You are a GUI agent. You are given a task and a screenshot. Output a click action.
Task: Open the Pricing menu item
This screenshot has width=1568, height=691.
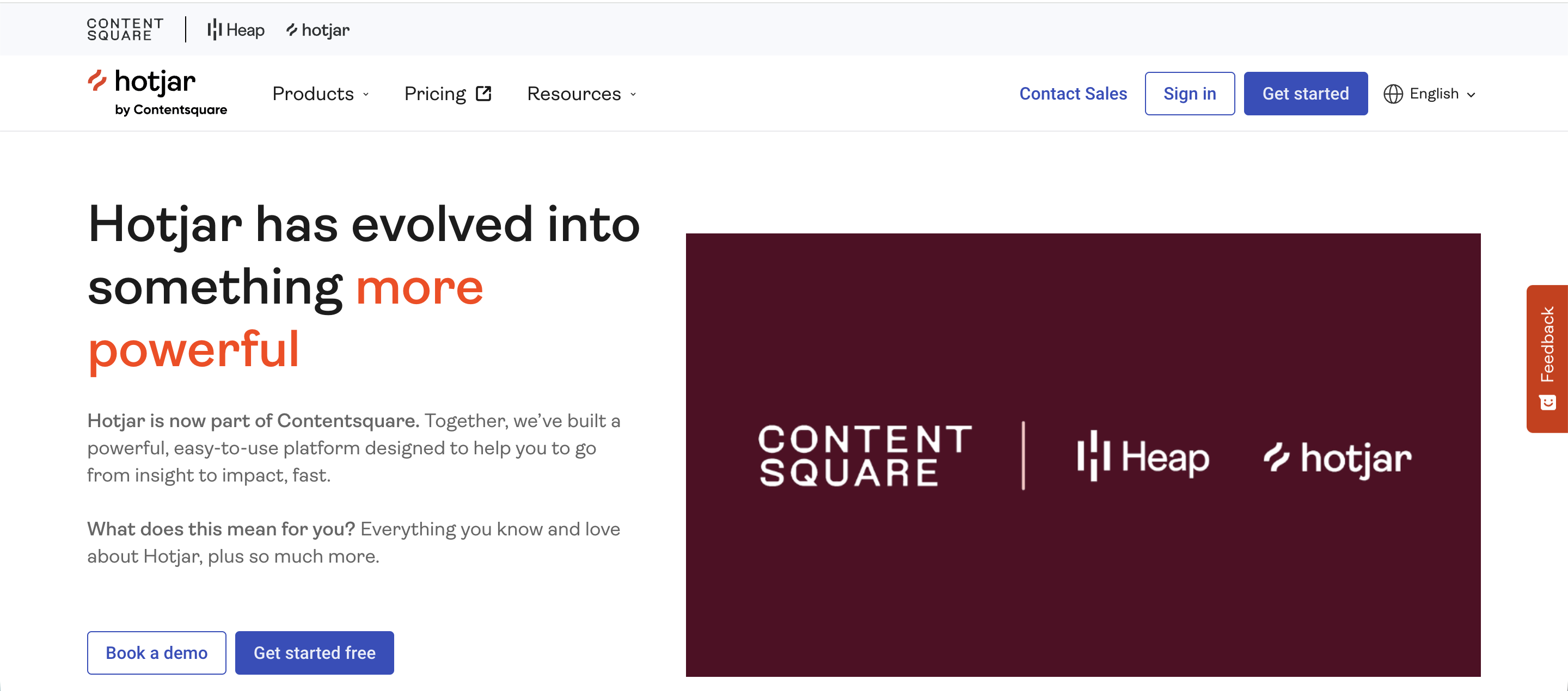coord(435,94)
